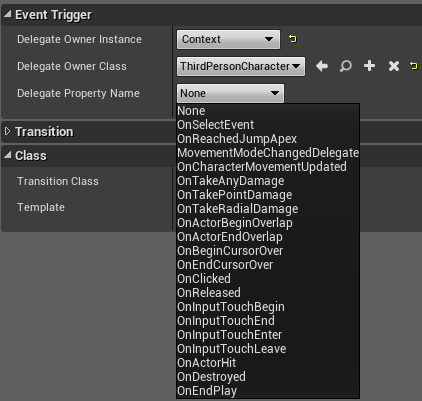
Task: Collapse the Class section
Action: pyautogui.click(x=7, y=155)
